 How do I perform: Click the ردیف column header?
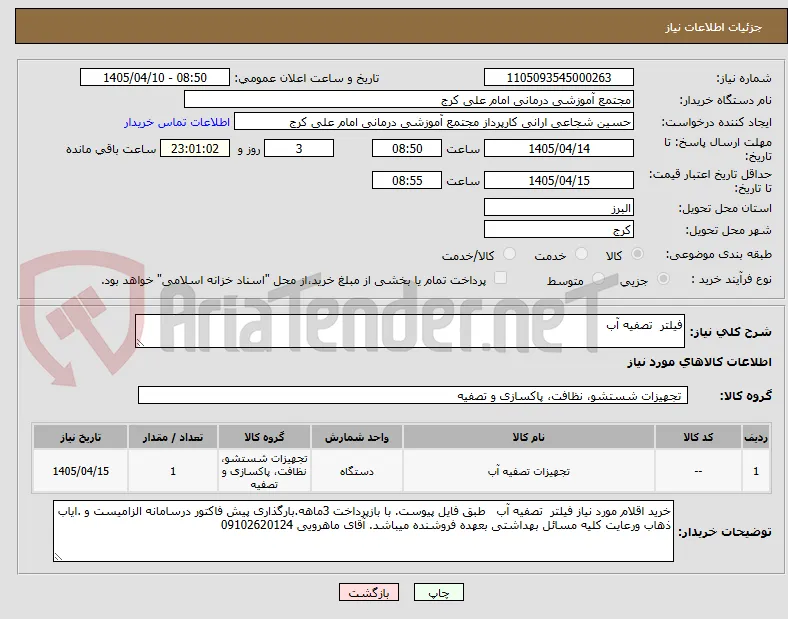pos(756,437)
